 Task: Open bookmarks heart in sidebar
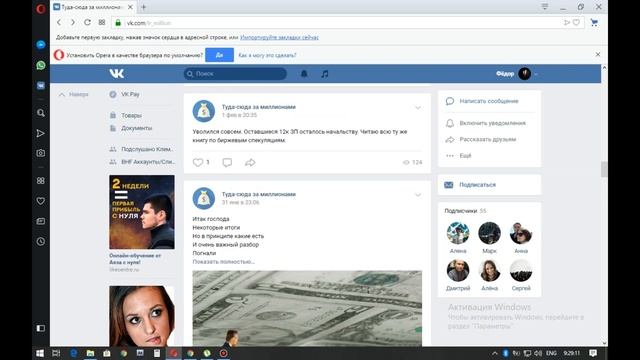tap(40, 201)
